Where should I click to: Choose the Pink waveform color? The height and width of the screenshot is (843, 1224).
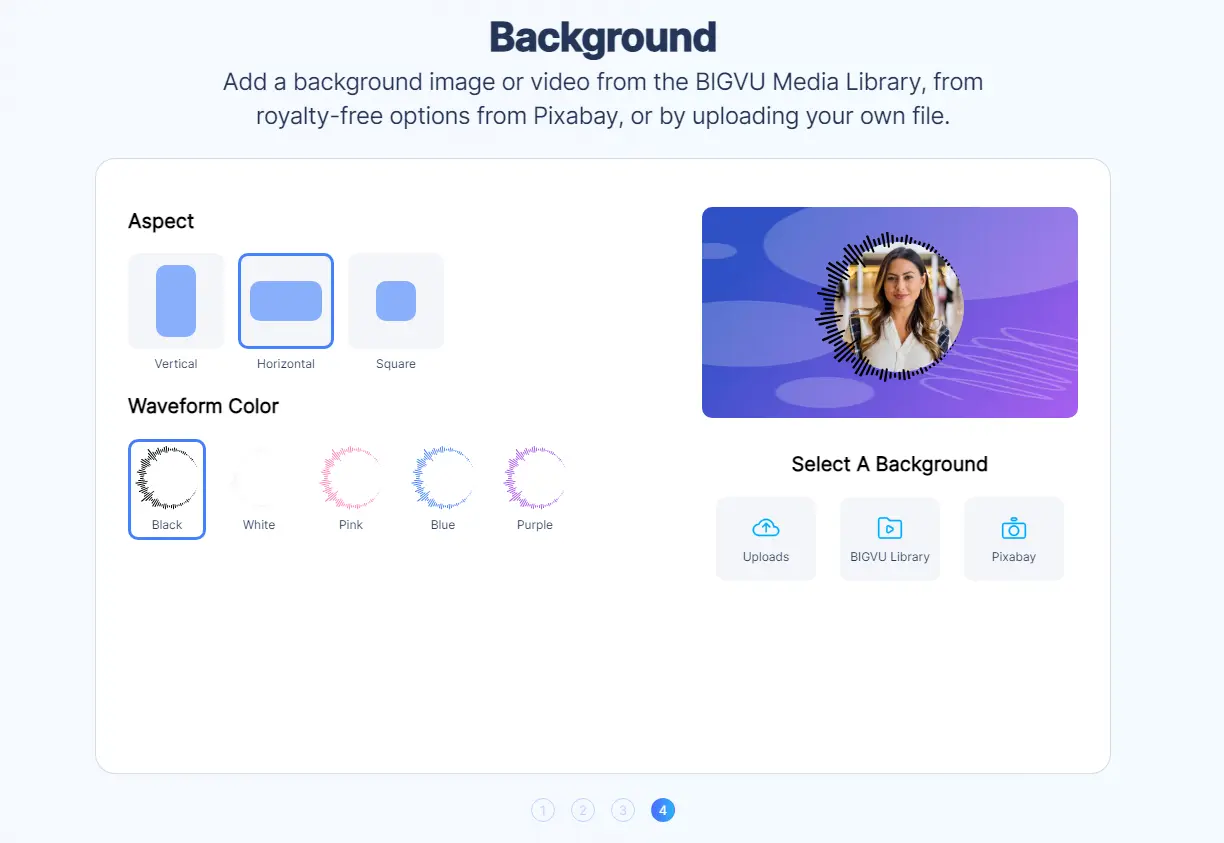[351, 489]
